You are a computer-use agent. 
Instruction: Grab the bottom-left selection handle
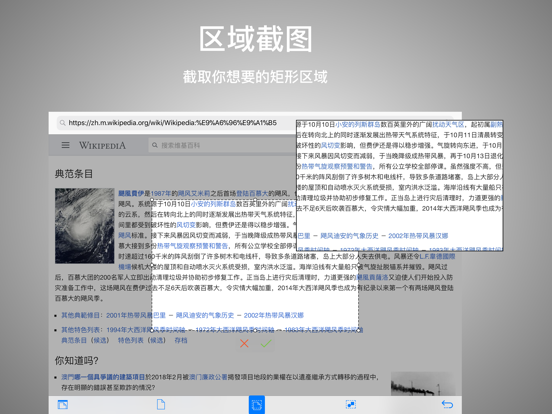pos(152,330)
